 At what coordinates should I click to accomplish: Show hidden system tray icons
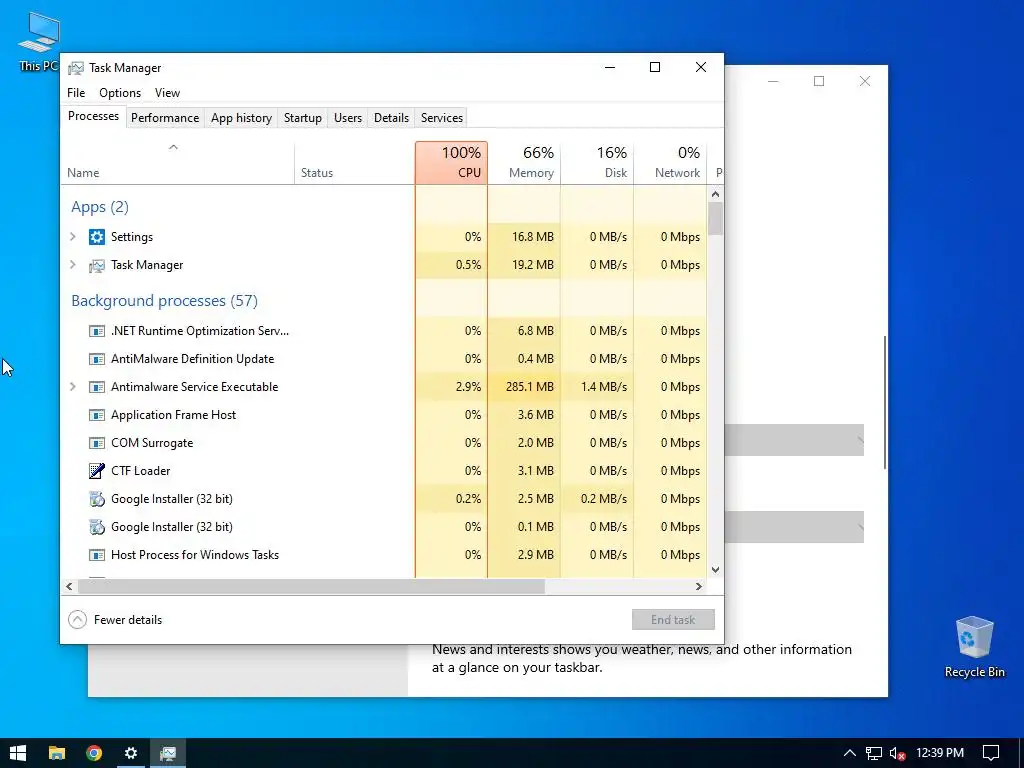point(850,753)
